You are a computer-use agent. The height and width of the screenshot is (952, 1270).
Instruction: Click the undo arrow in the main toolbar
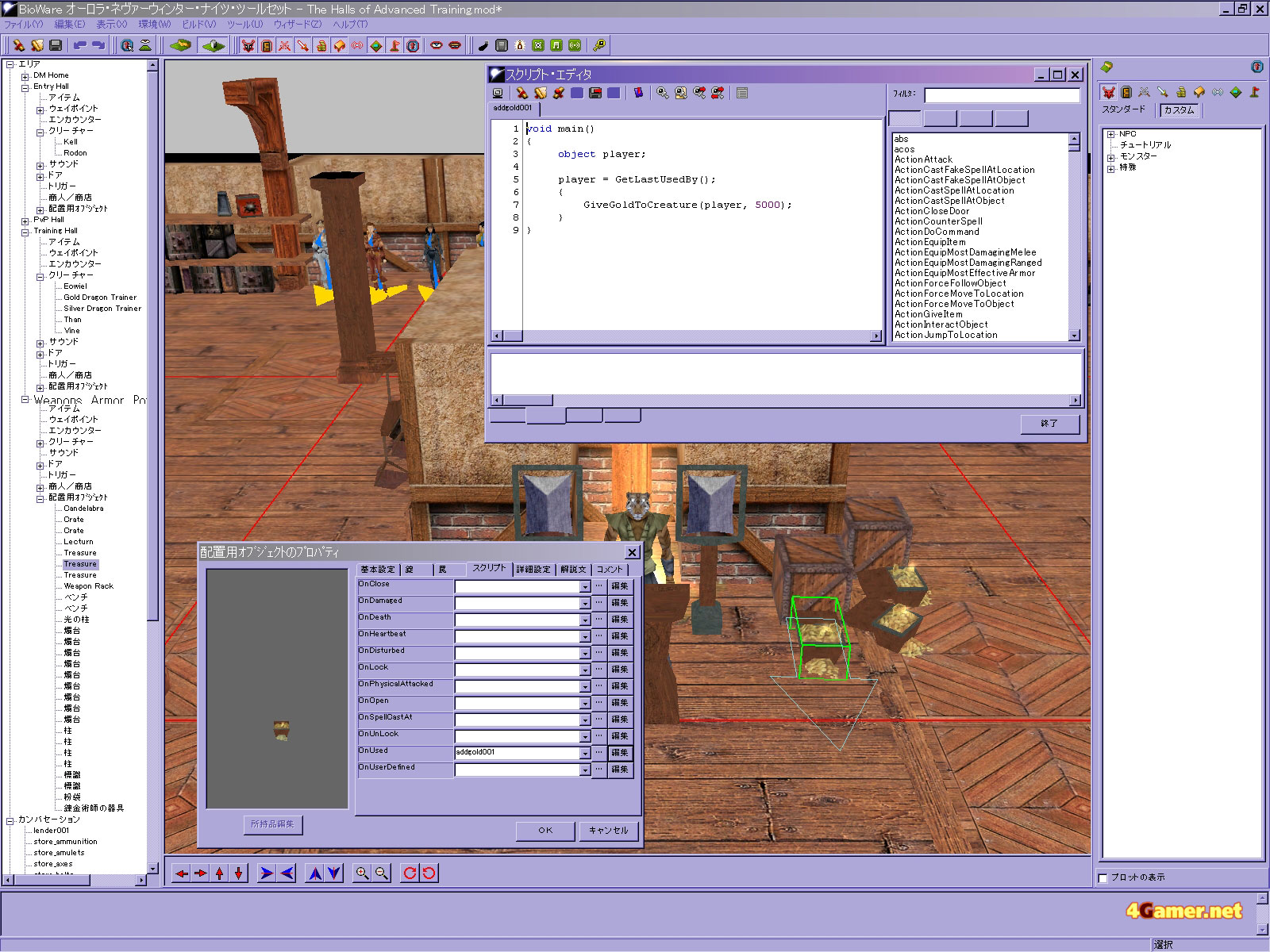80,46
